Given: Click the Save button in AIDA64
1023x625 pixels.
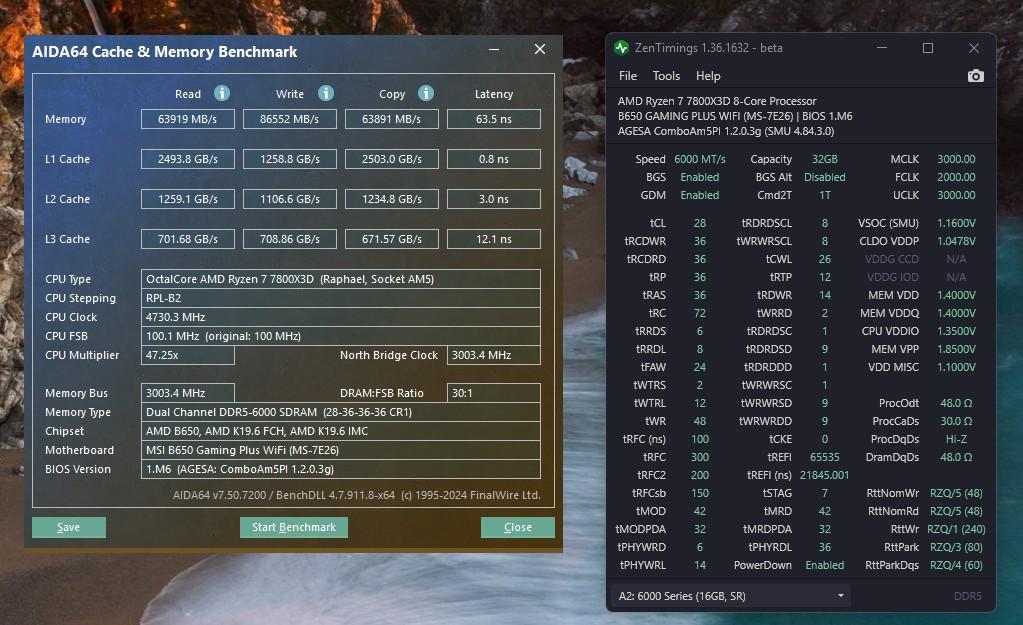Looking at the screenshot, I should coord(68,527).
